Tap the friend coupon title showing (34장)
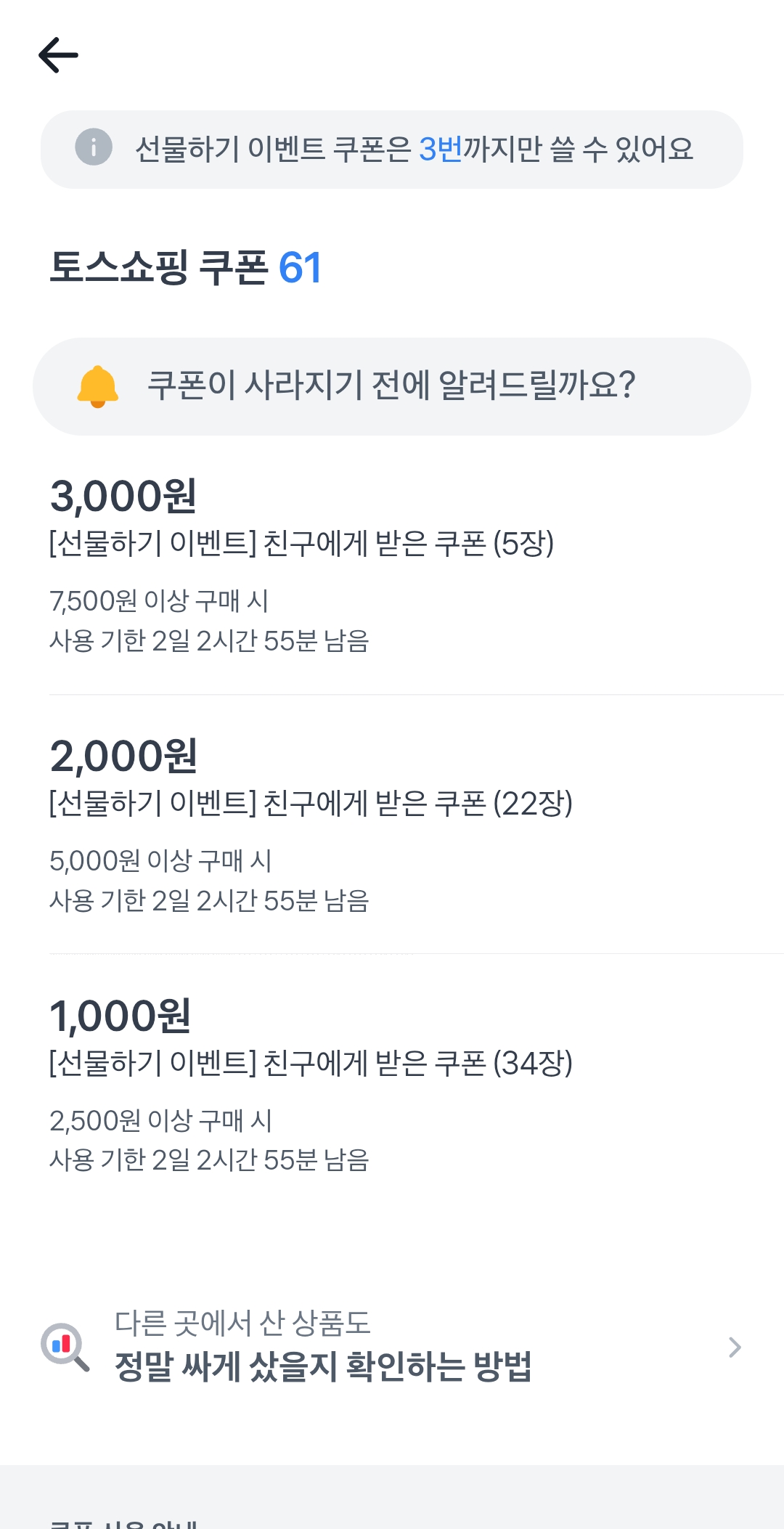The image size is (784, 1529). click(311, 1064)
